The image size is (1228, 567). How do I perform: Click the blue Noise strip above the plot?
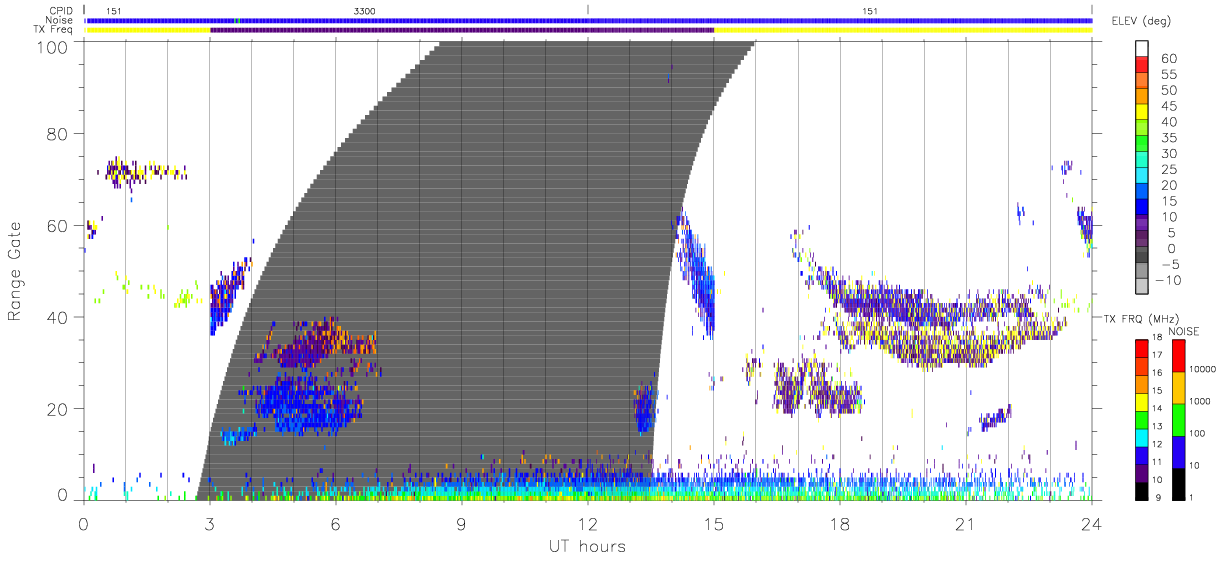588,20
